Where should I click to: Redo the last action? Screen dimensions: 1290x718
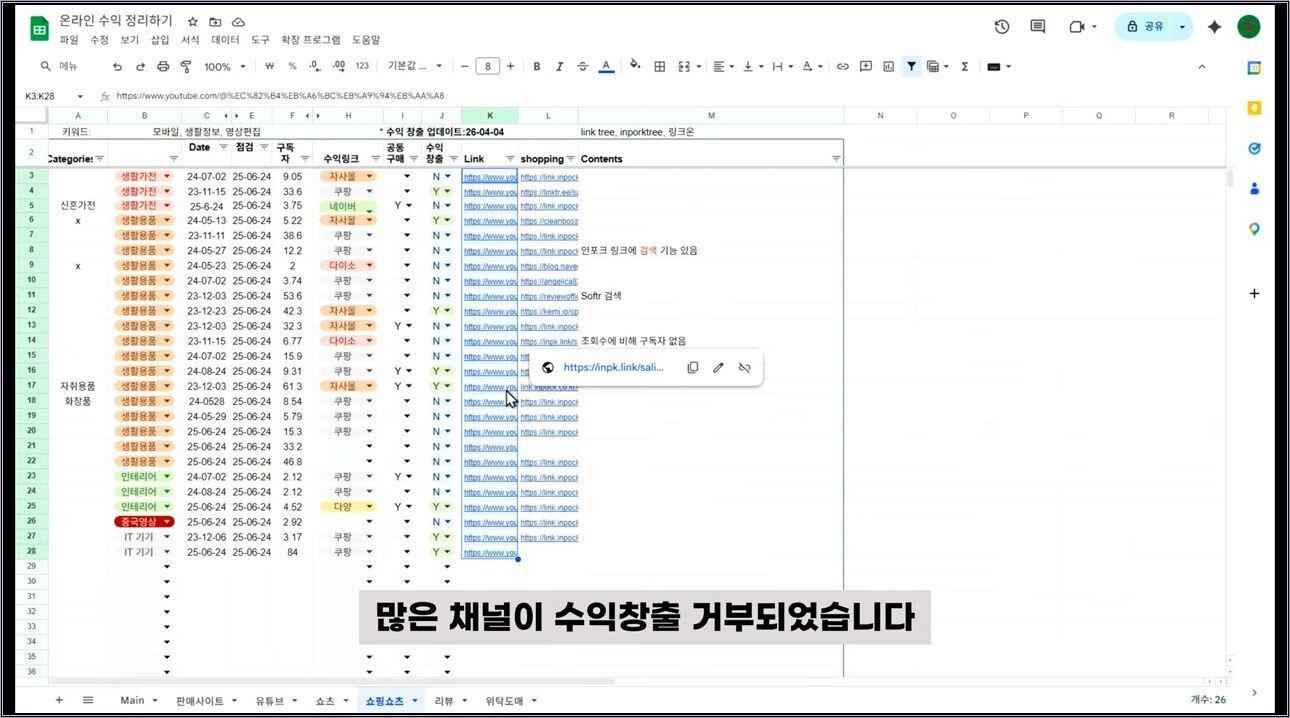140,67
